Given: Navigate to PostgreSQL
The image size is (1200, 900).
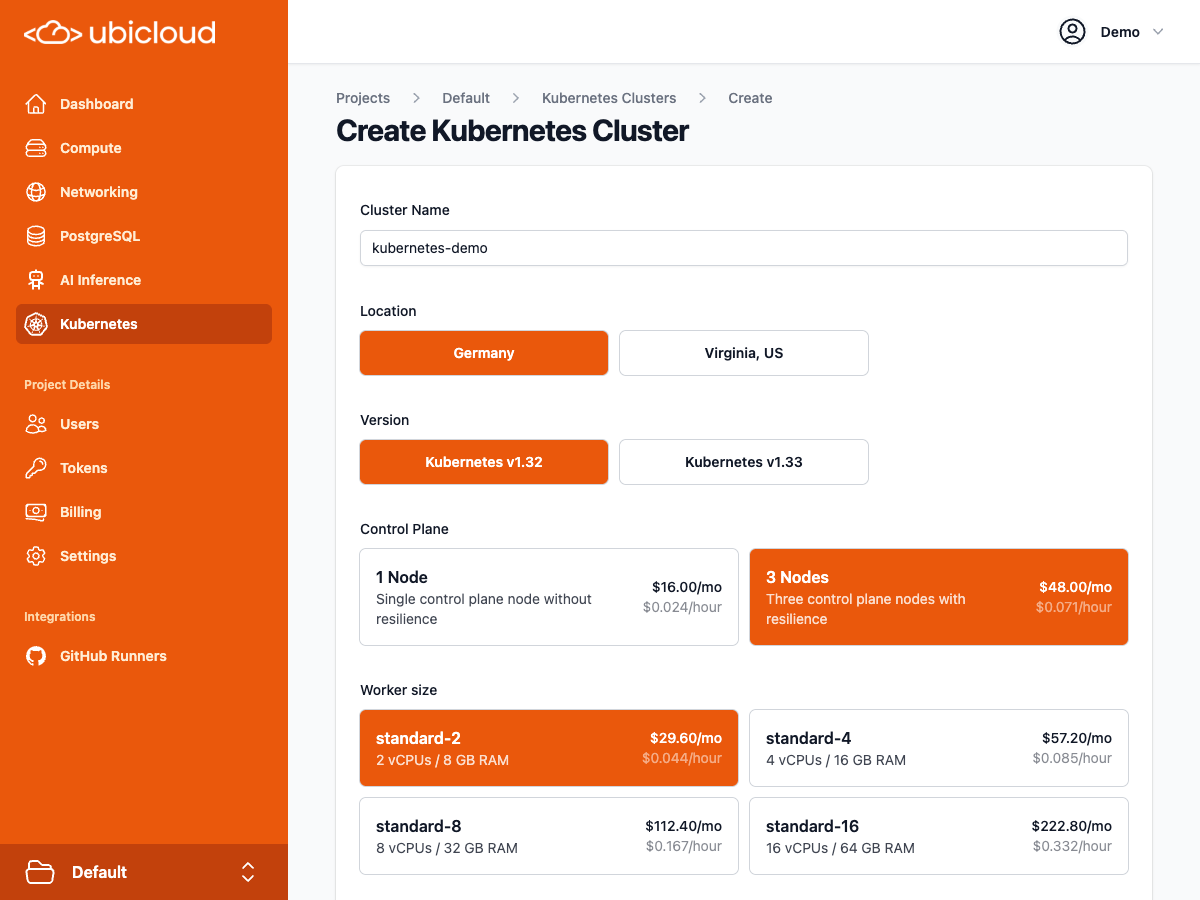Looking at the screenshot, I should pos(144,236).
